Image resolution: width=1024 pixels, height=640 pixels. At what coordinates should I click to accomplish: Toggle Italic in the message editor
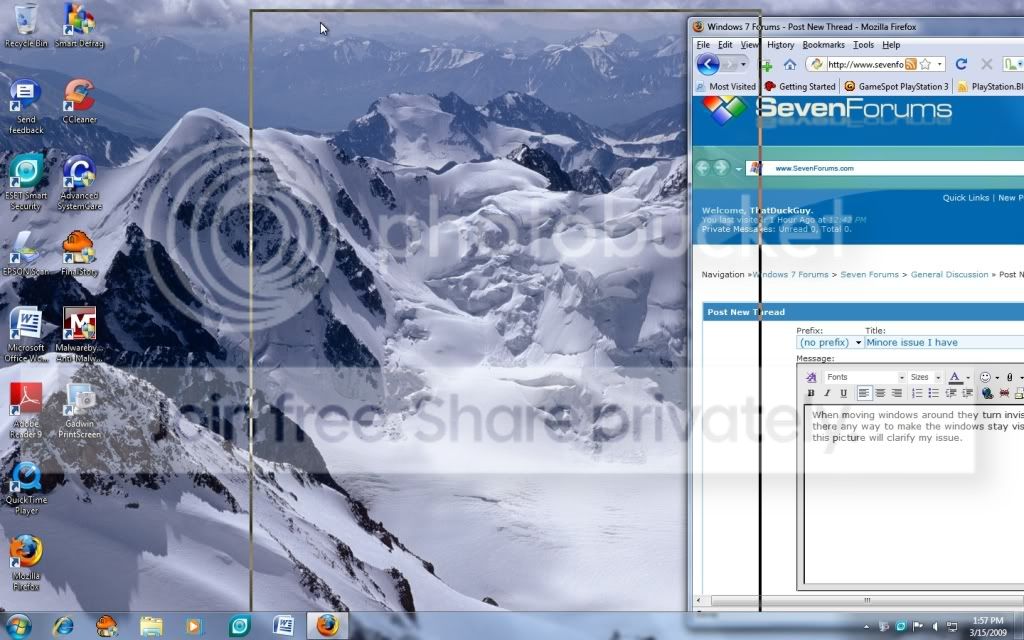coord(827,393)
